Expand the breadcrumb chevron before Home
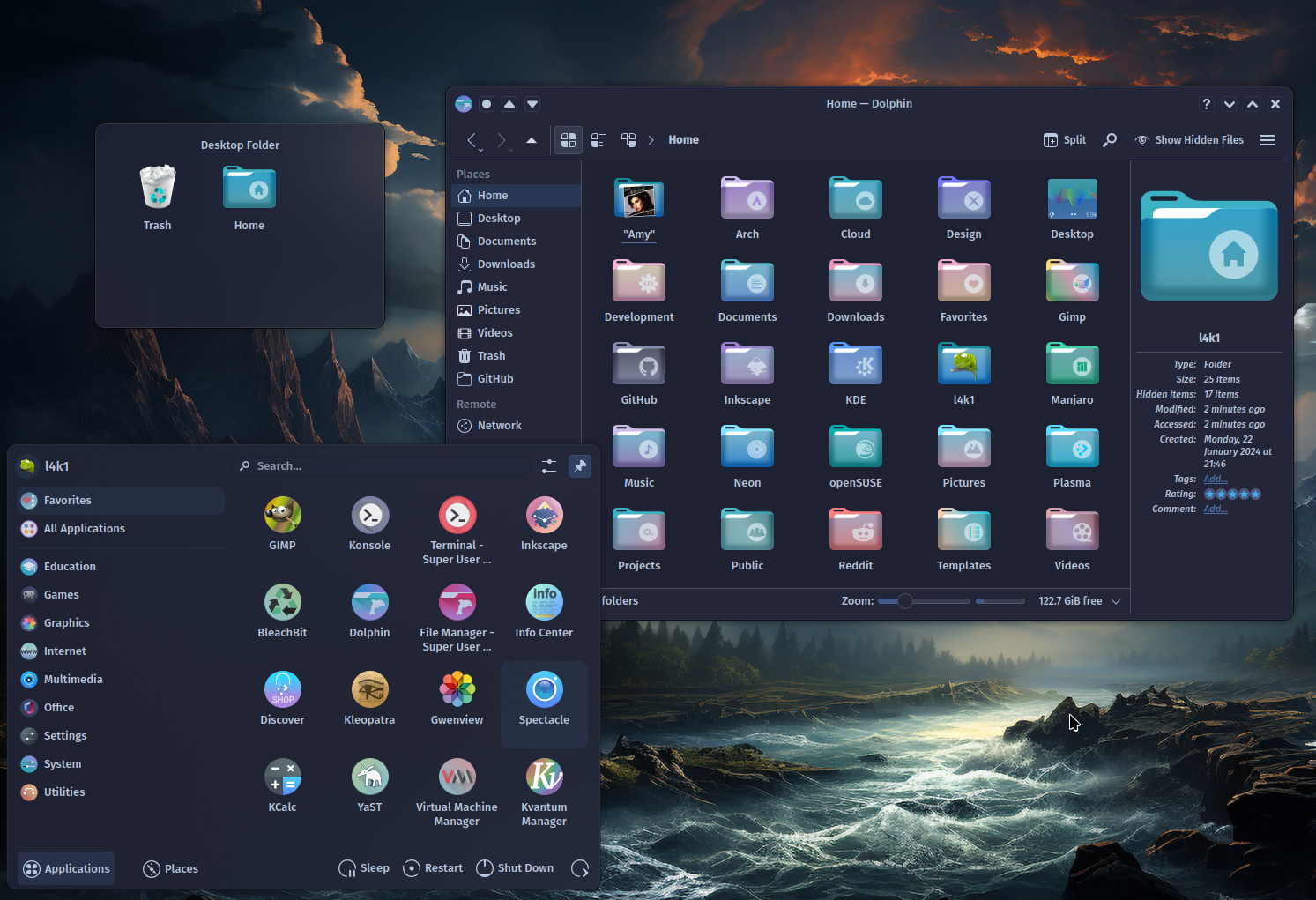 [651, 140]
